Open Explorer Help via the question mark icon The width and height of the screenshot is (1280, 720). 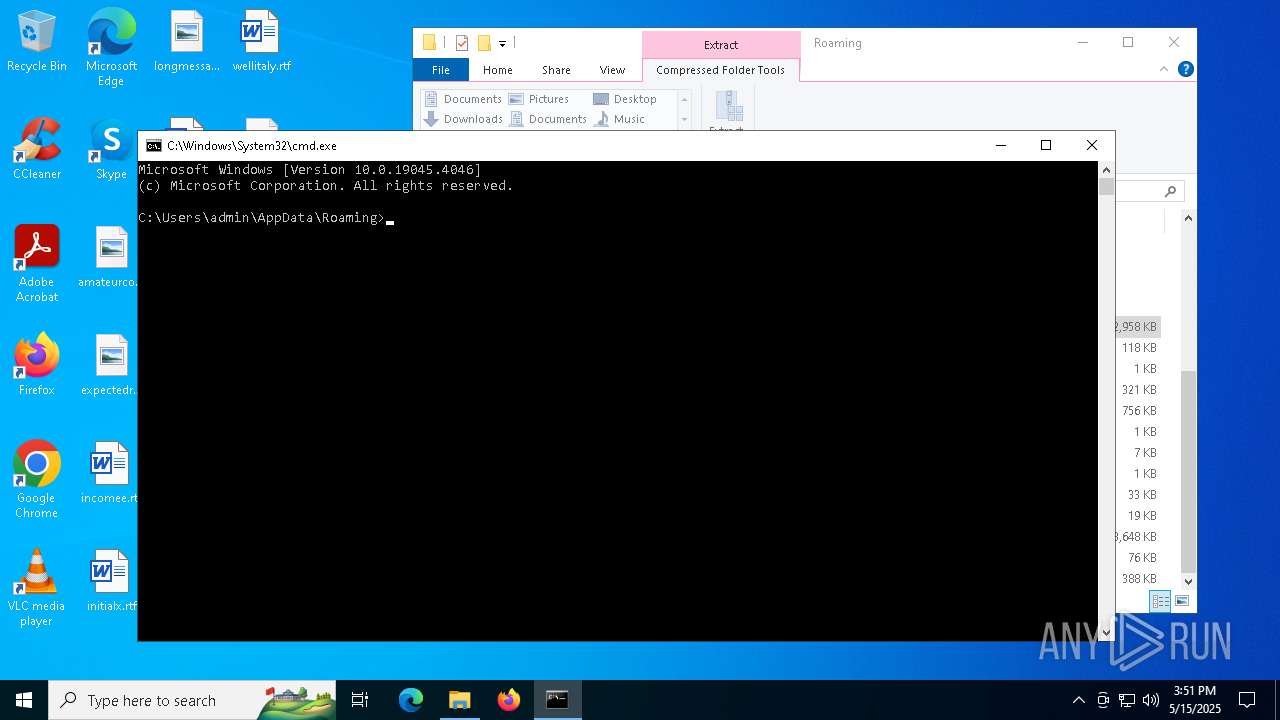point(1185,69)
